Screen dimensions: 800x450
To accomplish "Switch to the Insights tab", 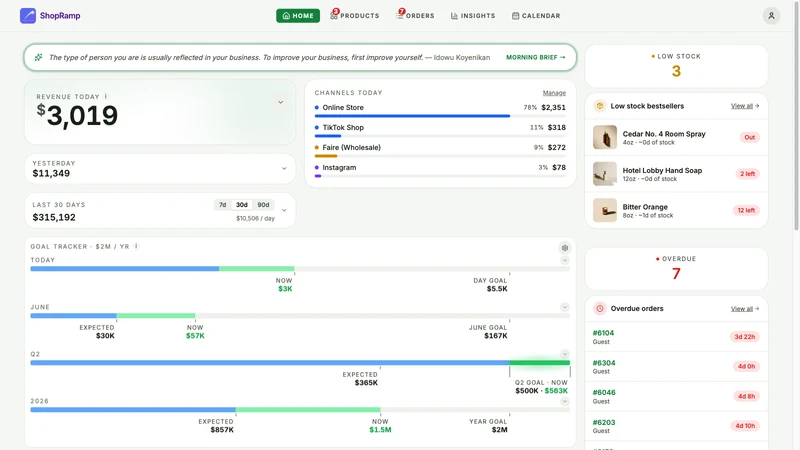I will click(x=473, y=16).
